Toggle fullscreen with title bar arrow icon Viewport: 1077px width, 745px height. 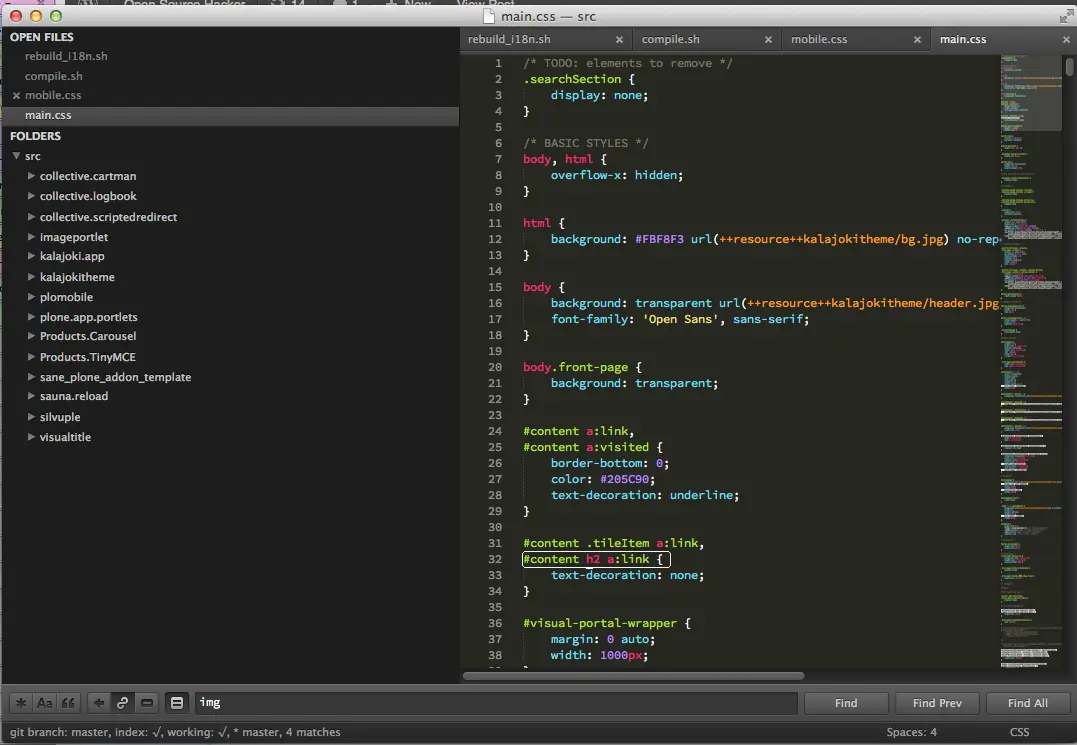1066,15
